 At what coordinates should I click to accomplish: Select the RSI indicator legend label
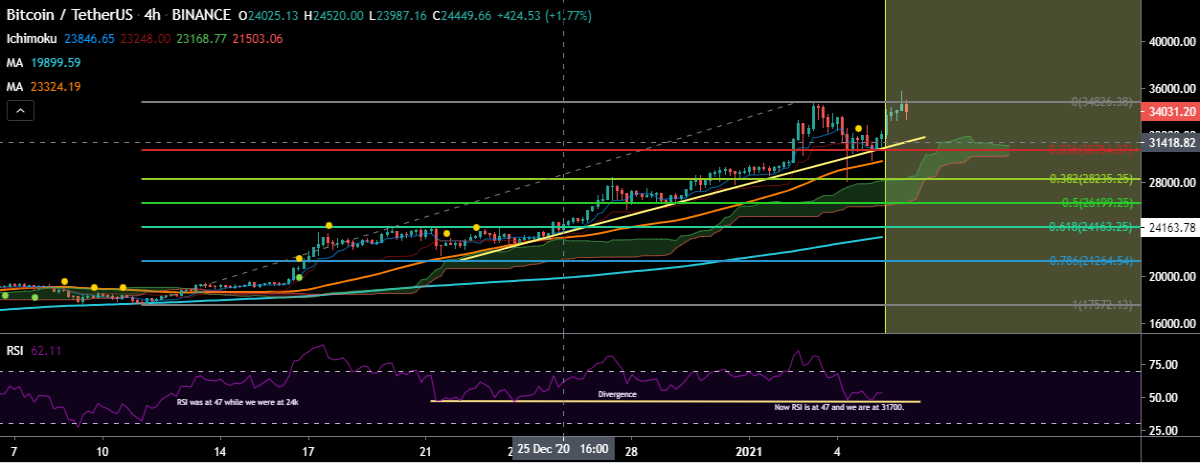pos(15,351)
